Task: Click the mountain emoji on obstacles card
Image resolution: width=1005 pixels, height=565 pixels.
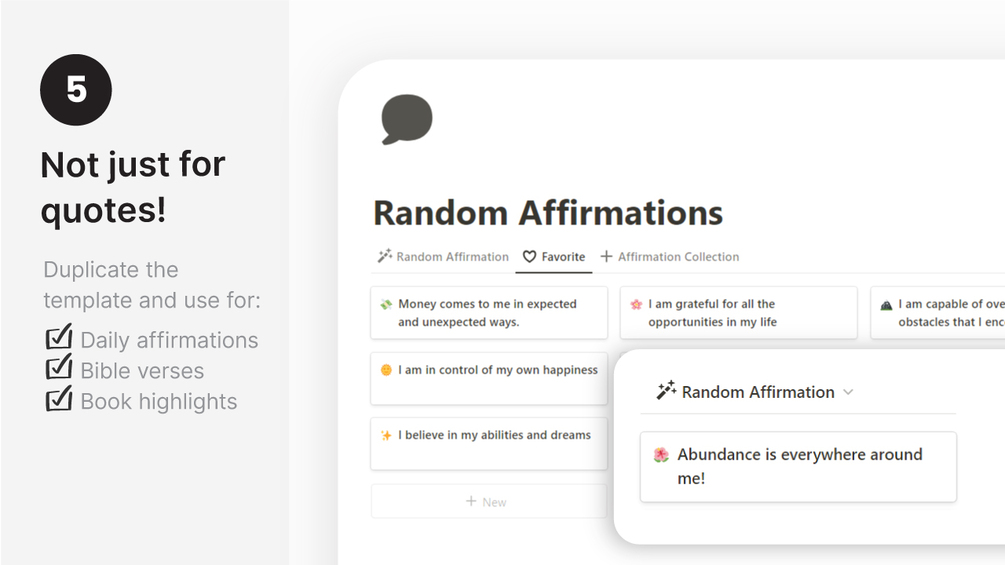Action: [x=886, y=305]
